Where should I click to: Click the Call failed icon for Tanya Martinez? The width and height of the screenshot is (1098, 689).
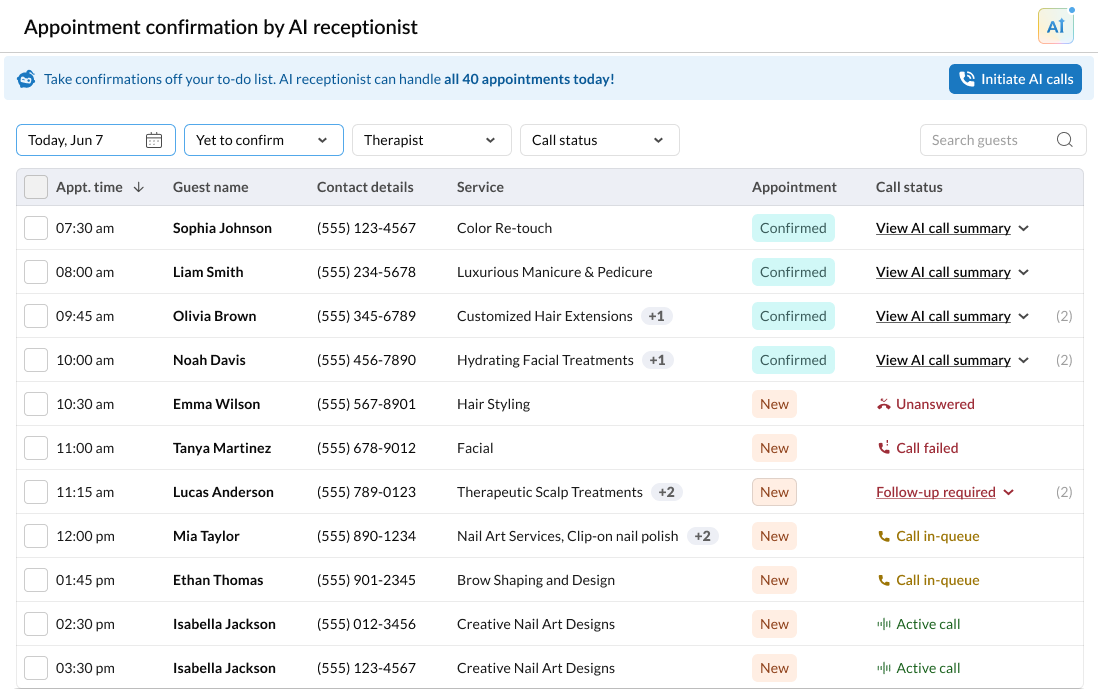(883, 448)
